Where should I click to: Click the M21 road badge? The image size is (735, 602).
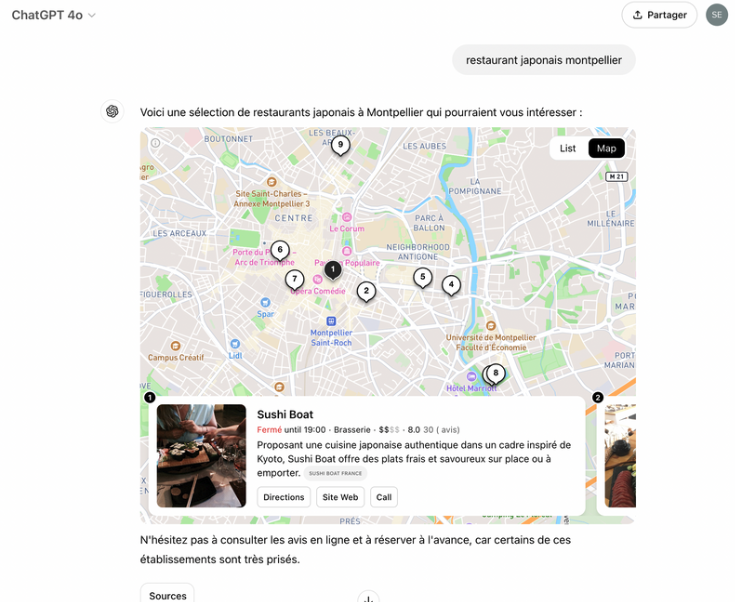616,177
